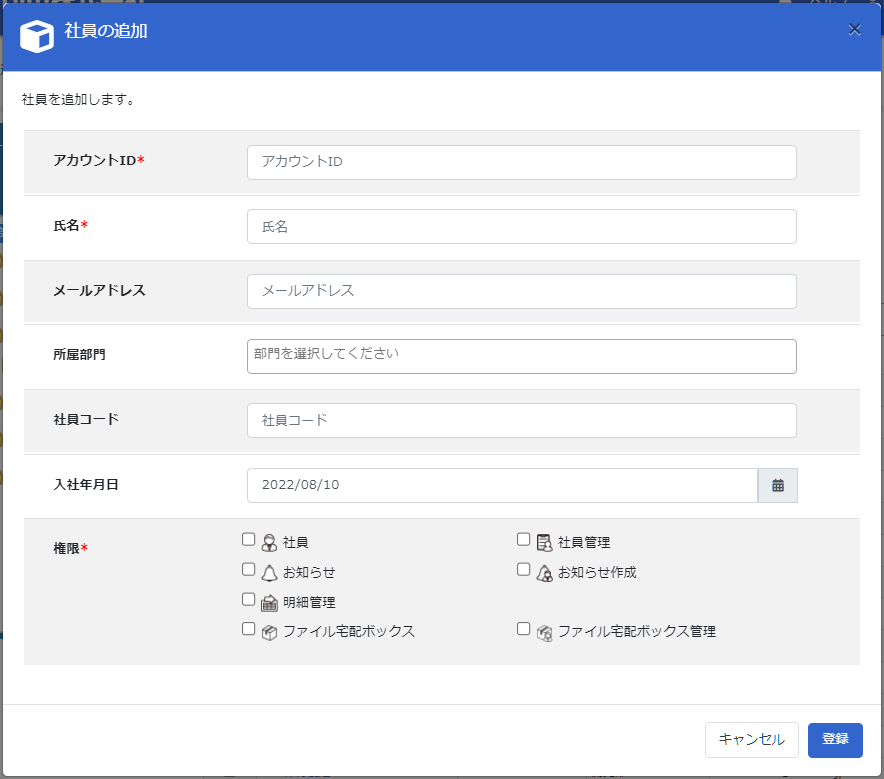
Task: Open the calendar date picker icon
Action: click(777, 485)
